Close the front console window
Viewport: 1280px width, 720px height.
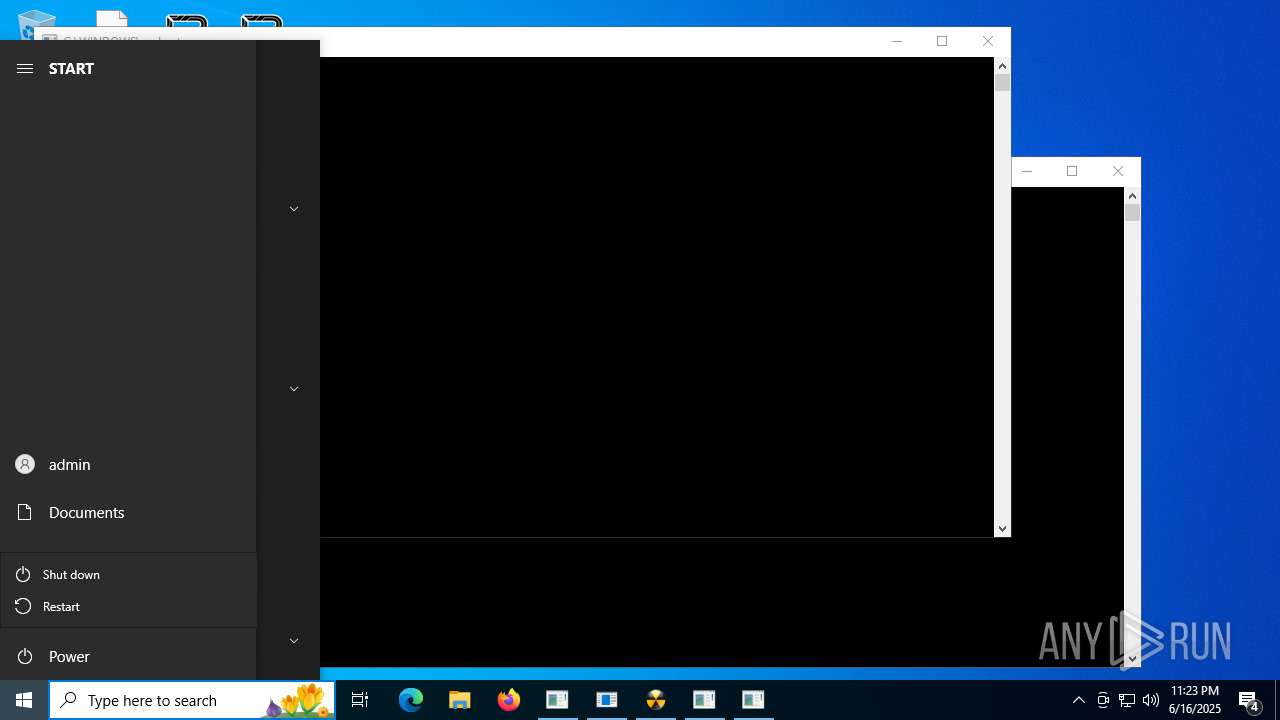(988, 41)
